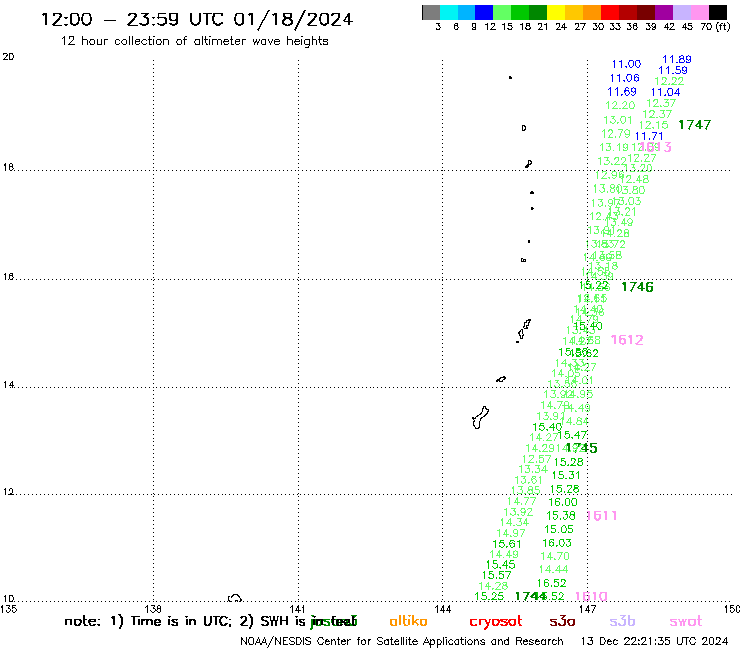Screen dimensions: 740x650
Task: Click the gray swatch in the legend
Action: [x=431, y=12]
